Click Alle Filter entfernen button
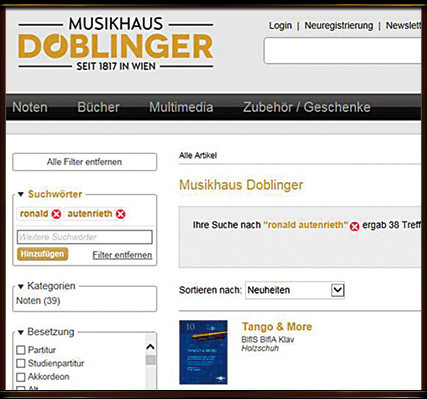The height and width of the screenshot is (399, 427). [85, 162]
